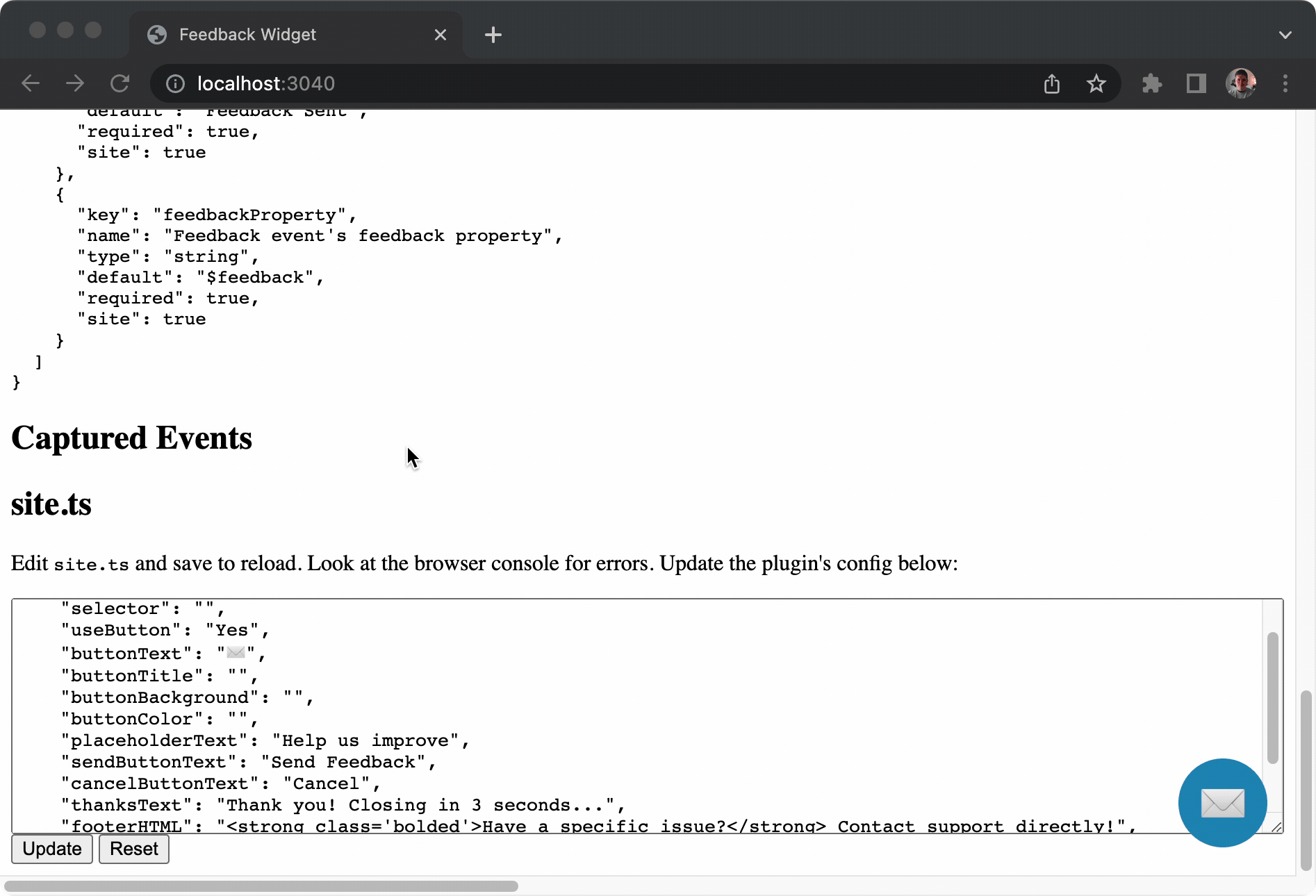Click the Update button
The image size is (1316, 896).
tap(52, 849)
